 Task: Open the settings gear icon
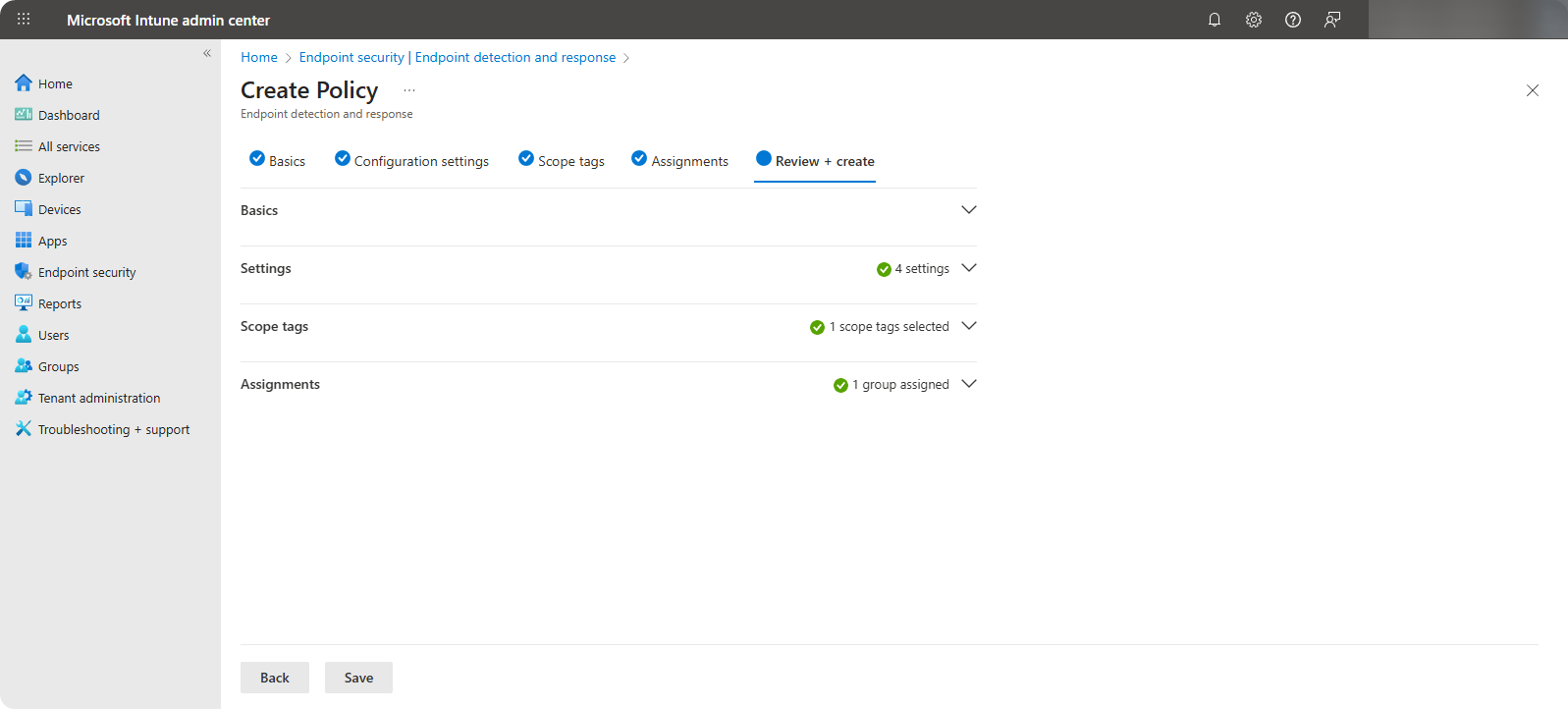click(x=1254, y=20)
